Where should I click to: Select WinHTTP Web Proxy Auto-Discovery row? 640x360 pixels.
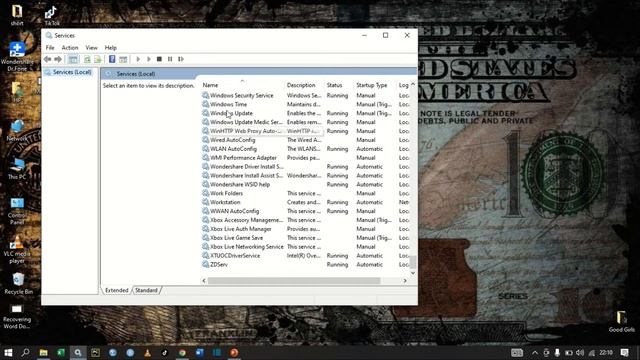305,131
